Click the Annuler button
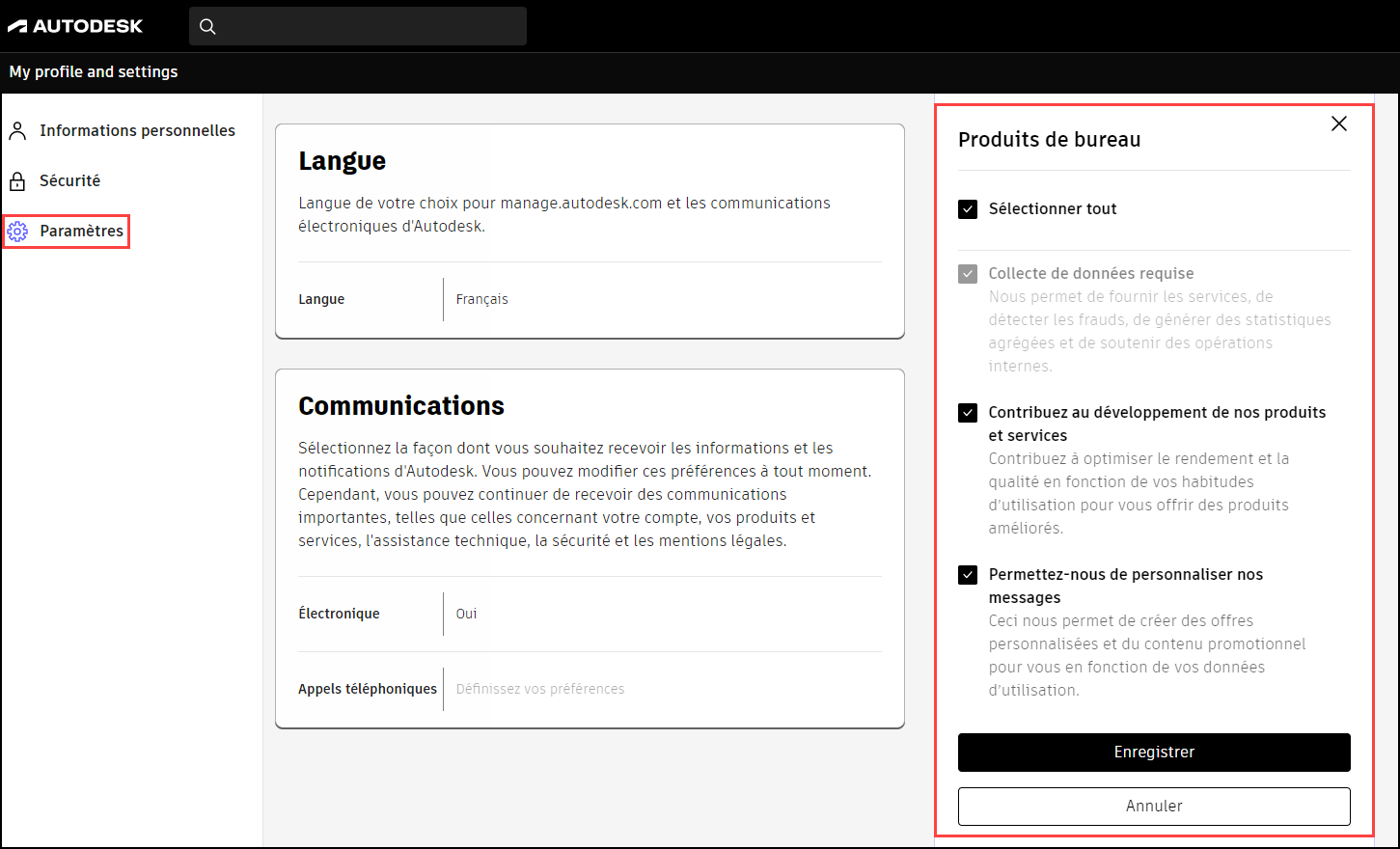Viewport: 1400px width, 849px height. point(1153,807)
